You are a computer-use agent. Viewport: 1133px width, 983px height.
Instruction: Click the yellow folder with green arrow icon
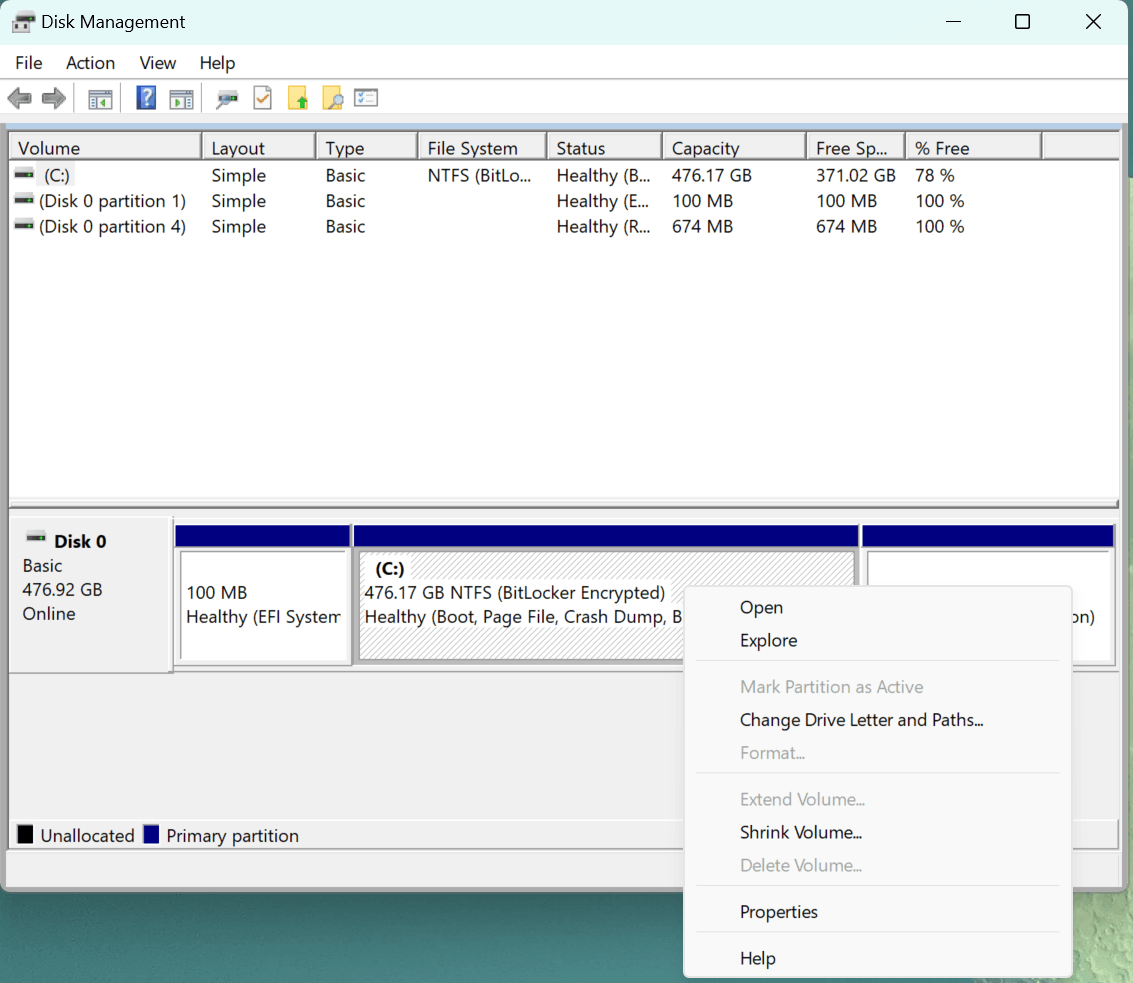(x=298, y=98)
